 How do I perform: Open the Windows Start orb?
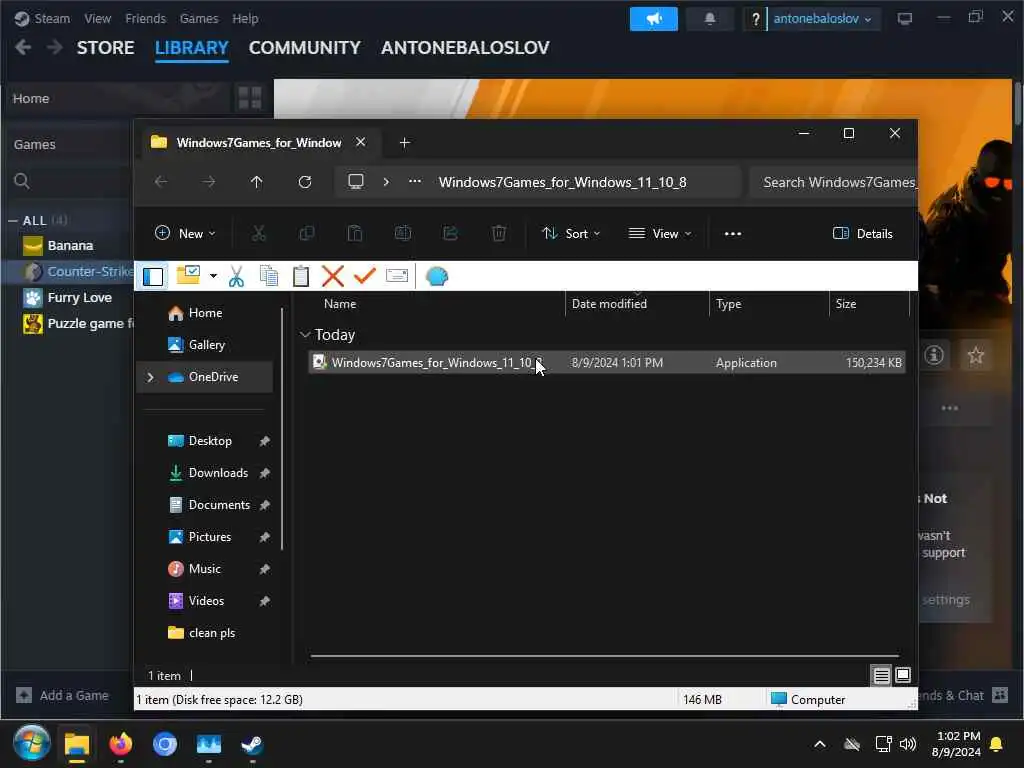(31, 743)
